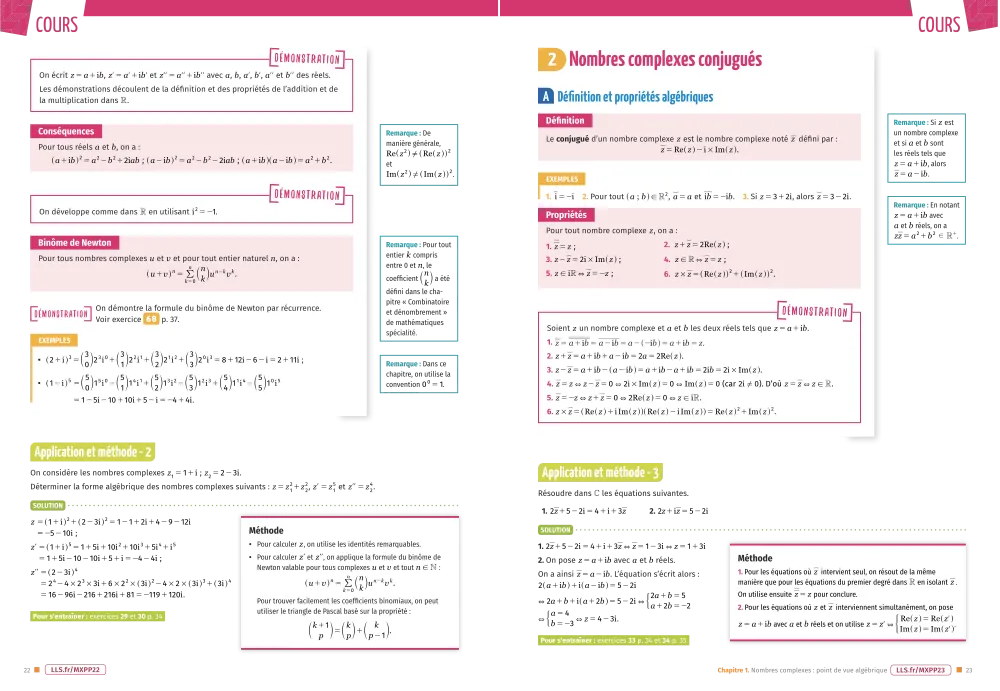Click the orange exercise 68 badge
This screenshot has height=691, width=1000.
[150, 320]
